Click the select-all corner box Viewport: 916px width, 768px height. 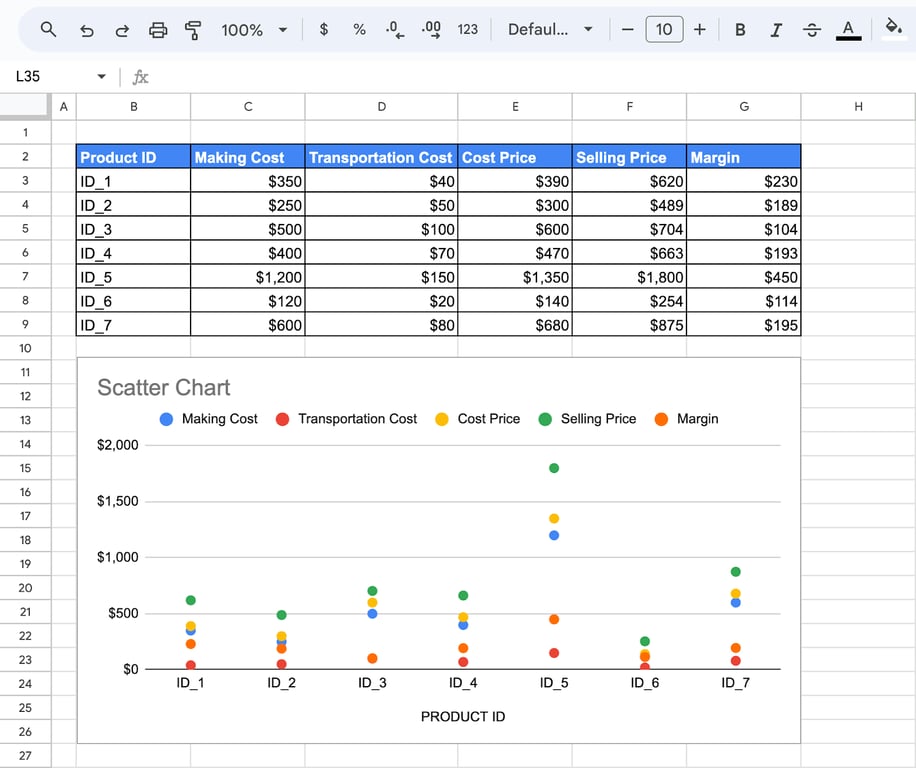[x=25, y=107]
